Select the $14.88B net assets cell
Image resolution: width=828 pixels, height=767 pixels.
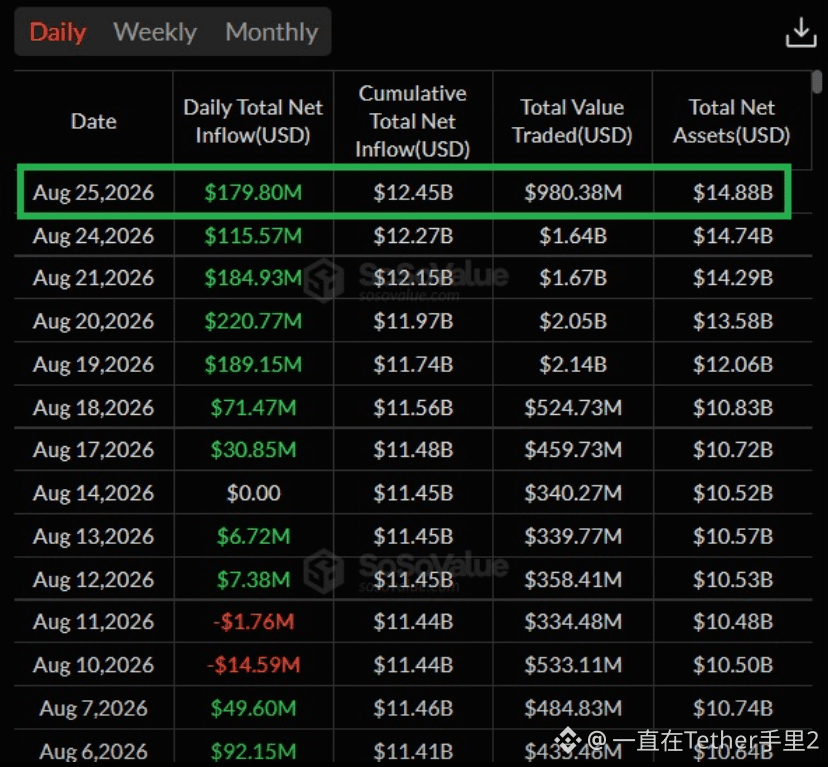tap(733, 192)
